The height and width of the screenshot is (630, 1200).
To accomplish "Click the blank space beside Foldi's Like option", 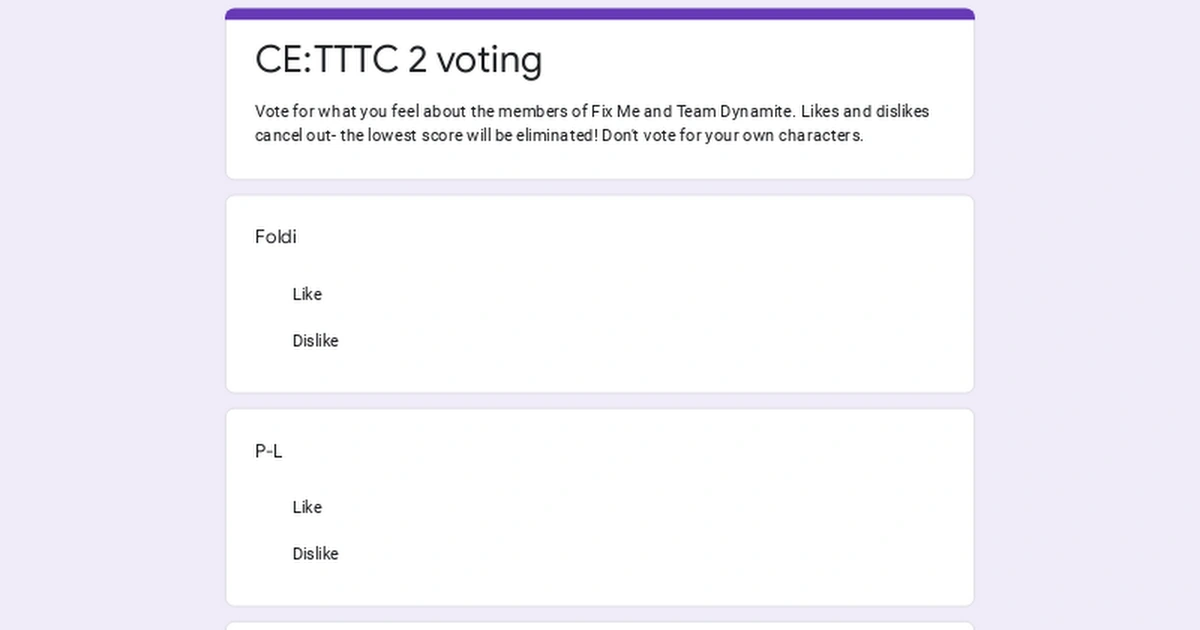I will [x=600, y=294].
